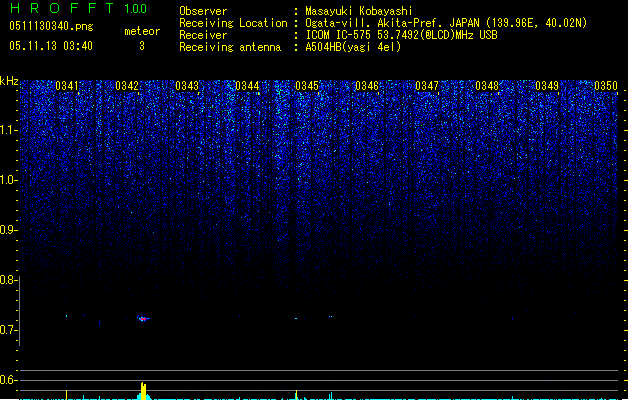Click the meteor count value 3
Viewport: 629px width, 400px height.
(142, 46)
